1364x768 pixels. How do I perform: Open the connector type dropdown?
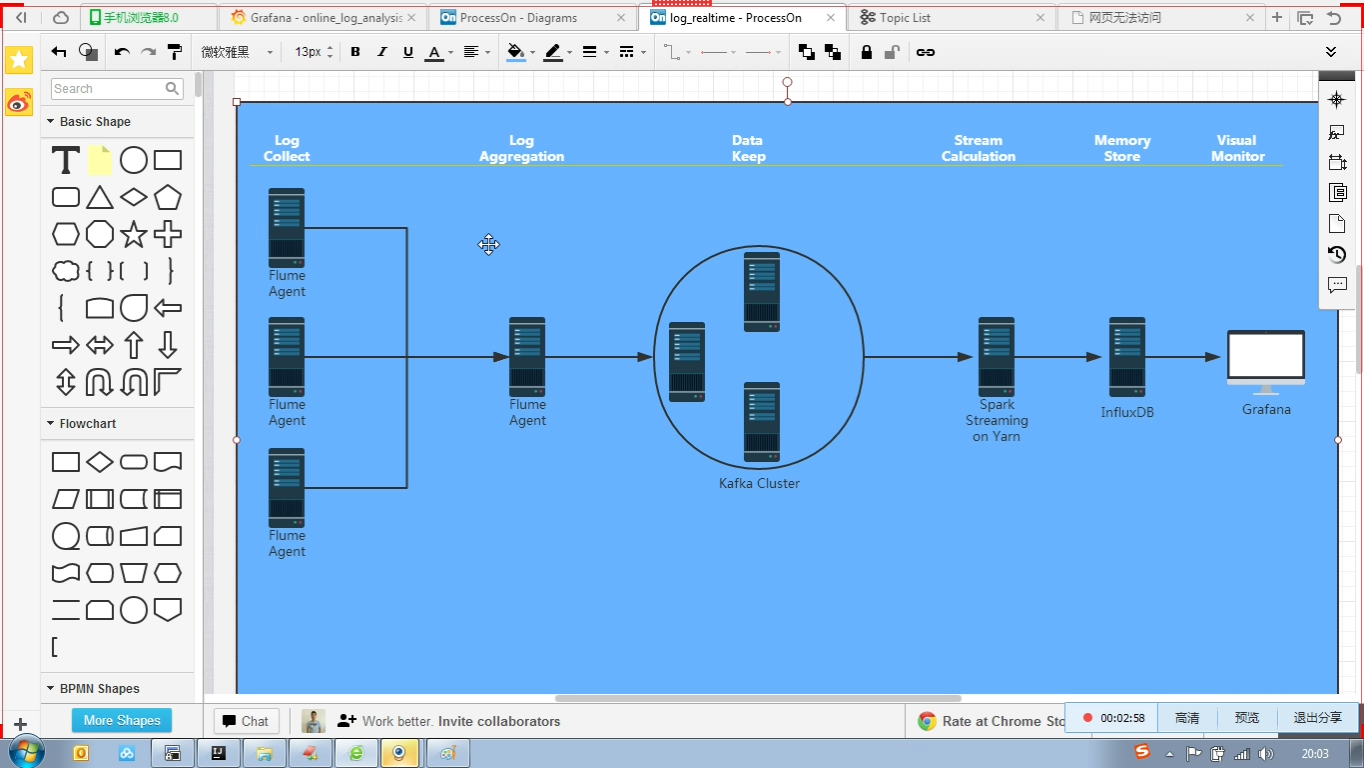677,52
